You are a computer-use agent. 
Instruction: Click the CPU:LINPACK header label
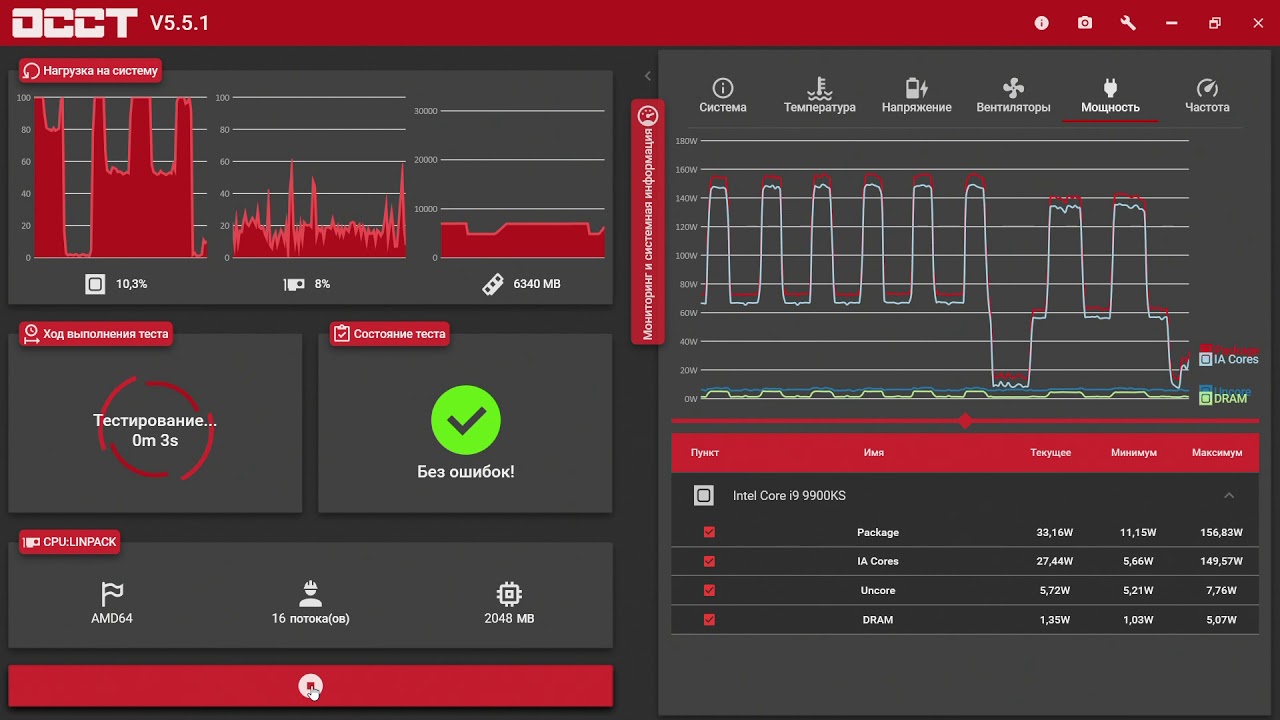coord(70,541)
